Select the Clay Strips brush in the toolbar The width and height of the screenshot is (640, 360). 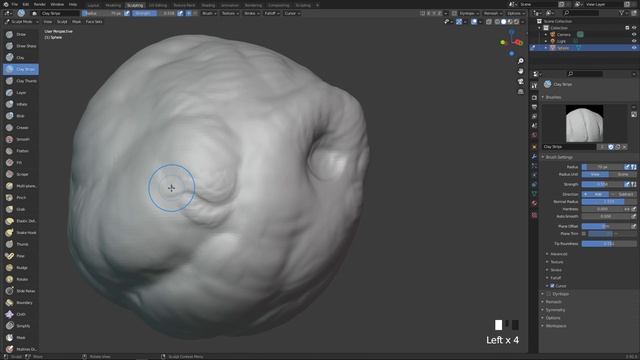click(20, 69)
